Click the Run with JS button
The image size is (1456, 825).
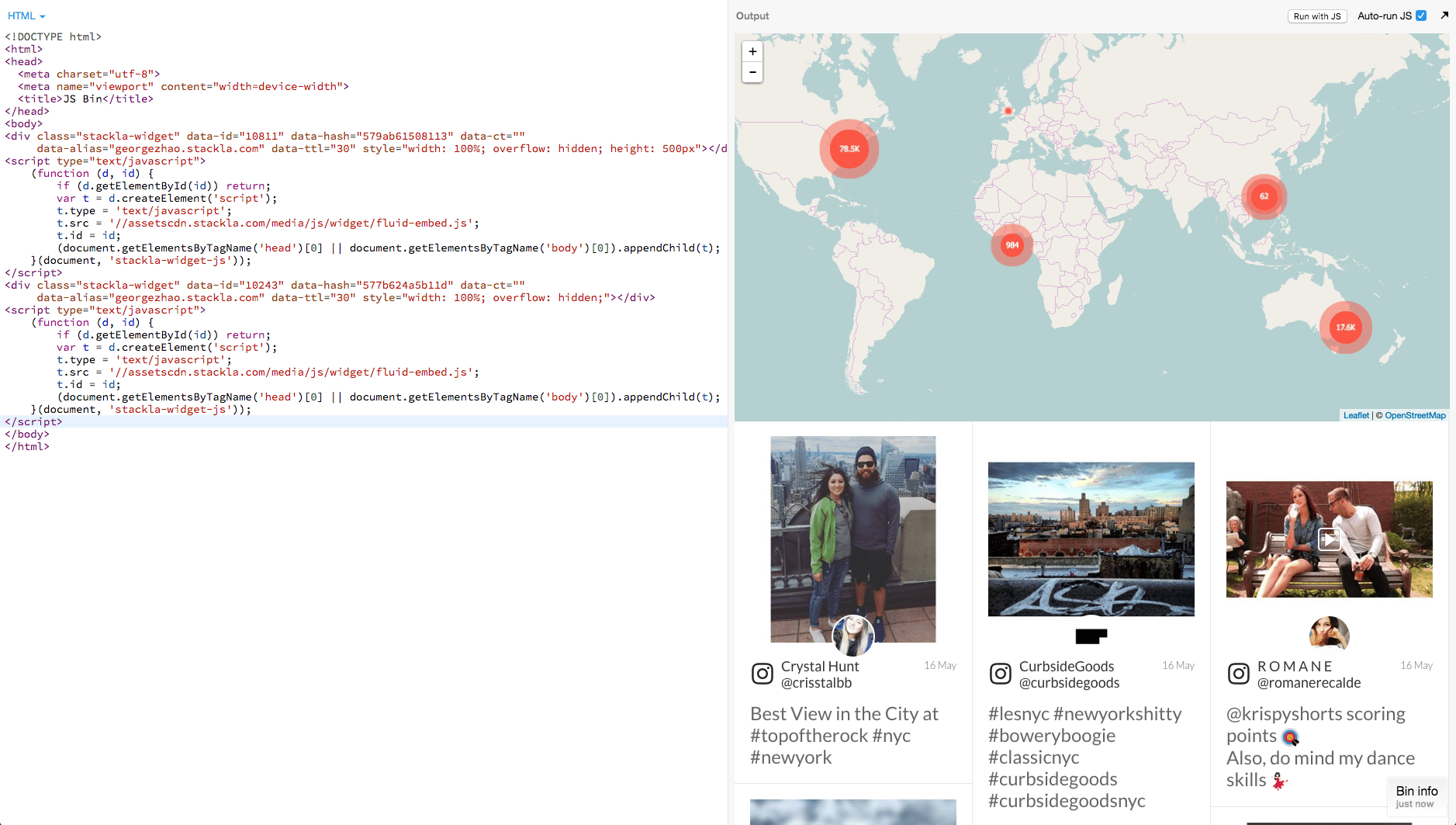pos(1317,16)
